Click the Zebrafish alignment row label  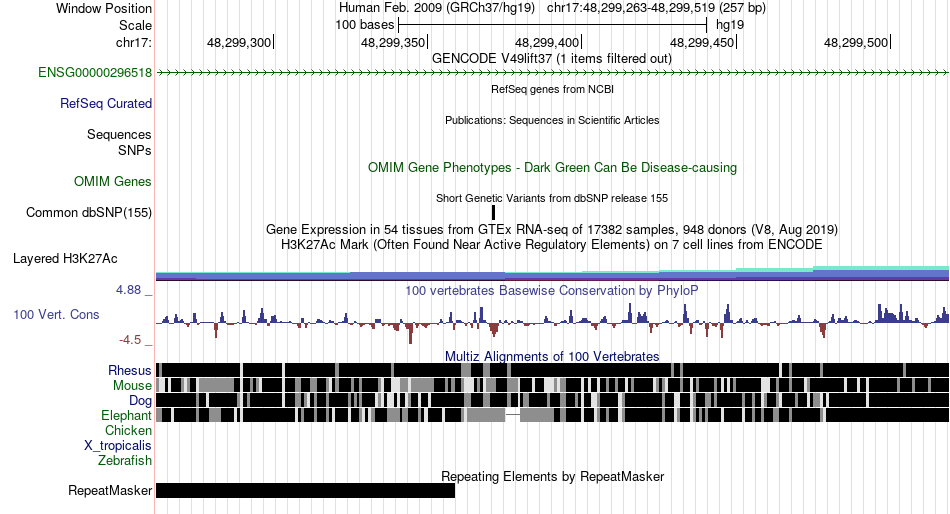[125, 461]
